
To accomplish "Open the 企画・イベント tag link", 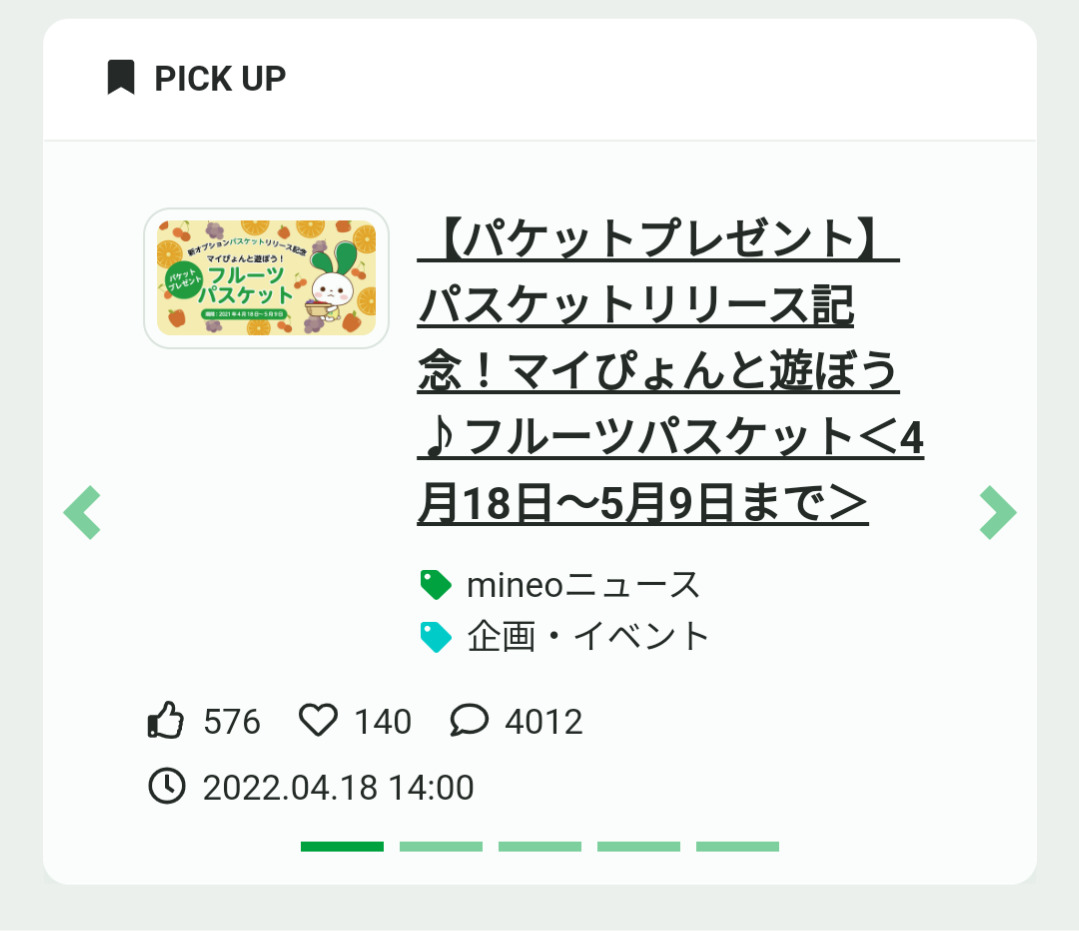I will pos(588,637).
